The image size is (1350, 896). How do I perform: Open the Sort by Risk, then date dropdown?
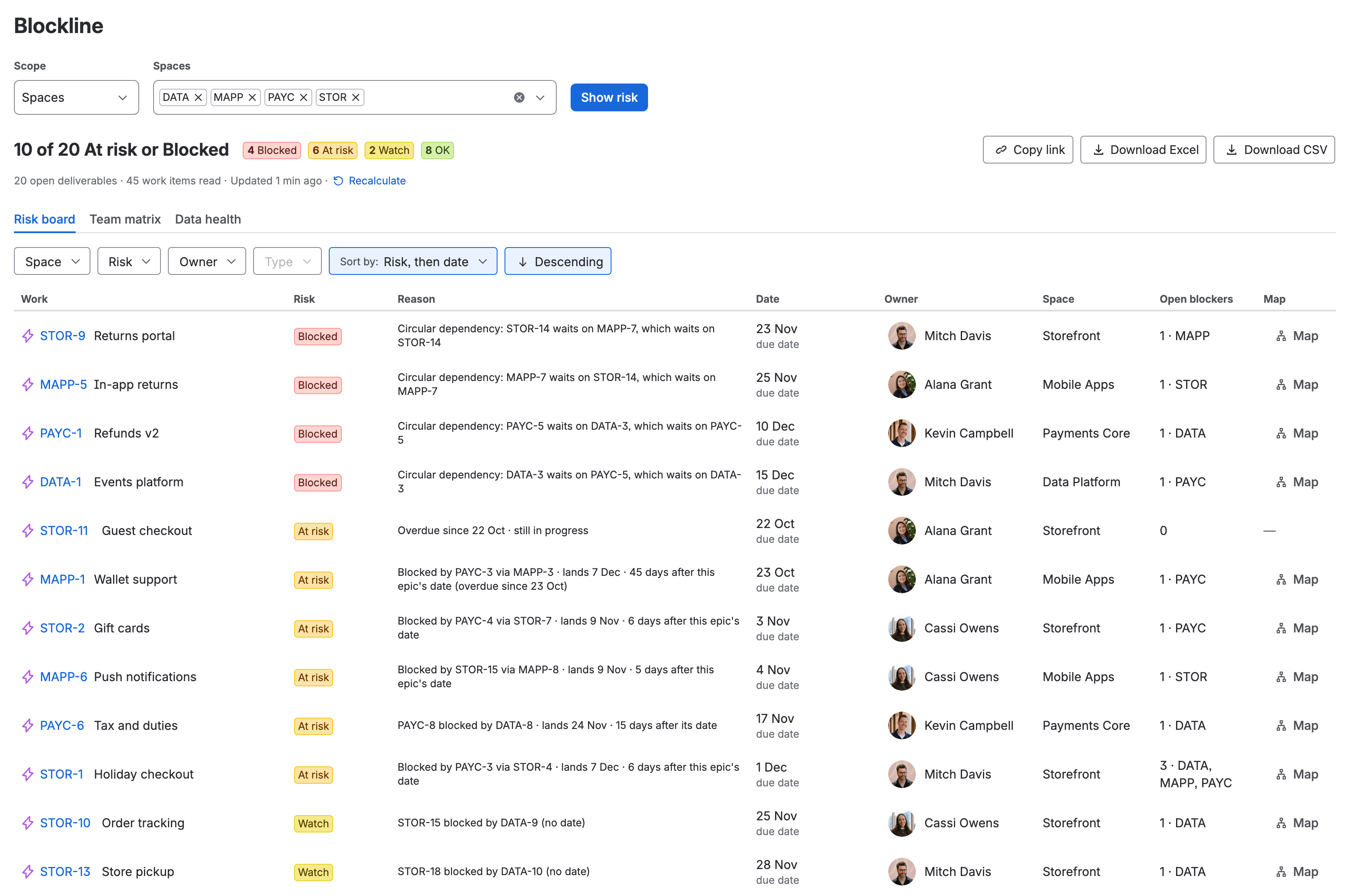click(x=412, y=261)
